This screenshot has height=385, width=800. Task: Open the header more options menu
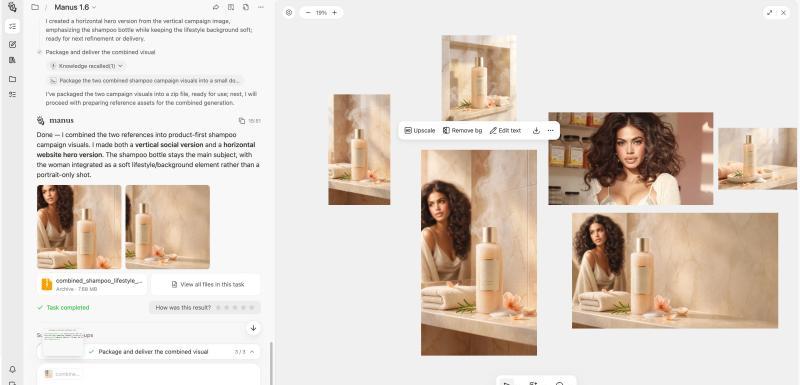tap(261, 7)
